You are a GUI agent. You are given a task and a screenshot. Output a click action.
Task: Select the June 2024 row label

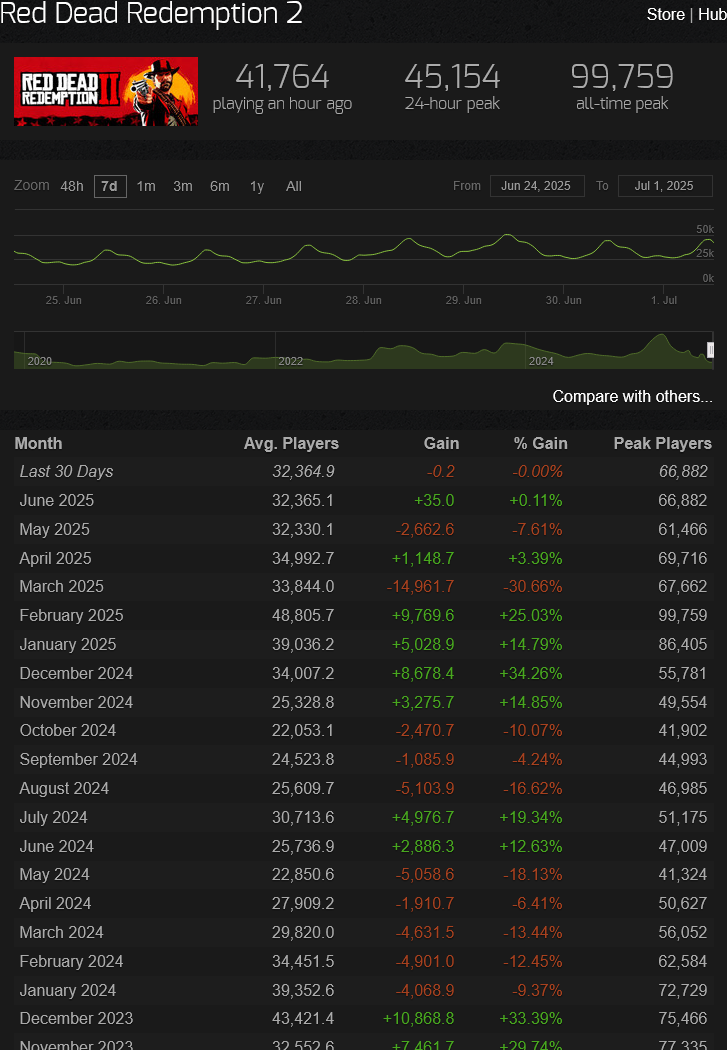click(57, 846)
